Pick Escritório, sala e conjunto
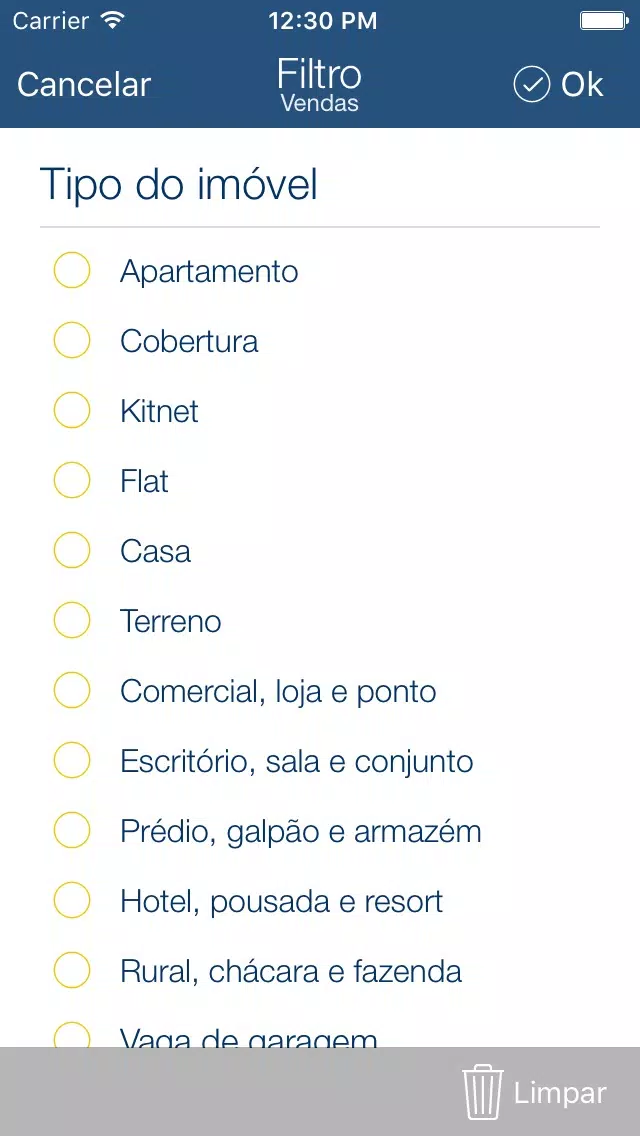This screenshot has height=1136, width=640. click(72, 761)
